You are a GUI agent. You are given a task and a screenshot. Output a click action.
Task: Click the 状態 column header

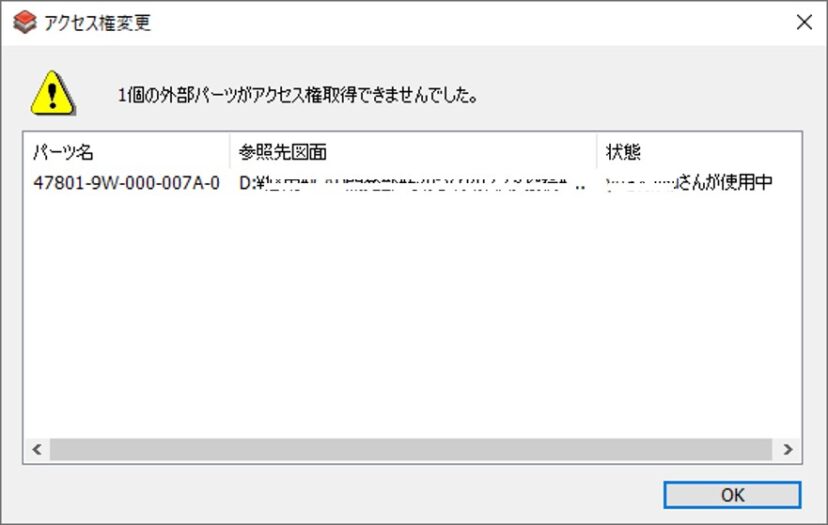680,152
